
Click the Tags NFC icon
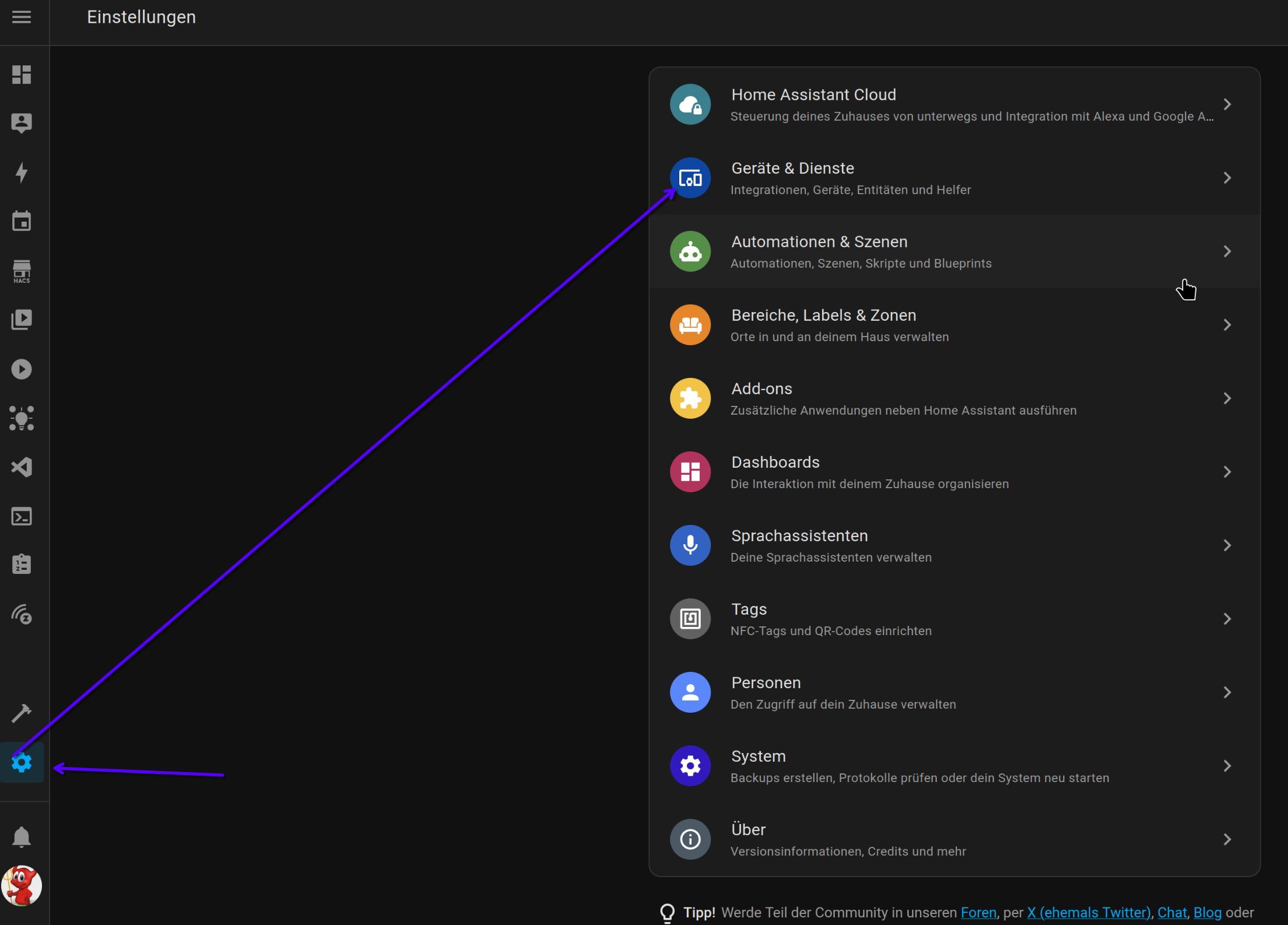click(x=690, y=619)
